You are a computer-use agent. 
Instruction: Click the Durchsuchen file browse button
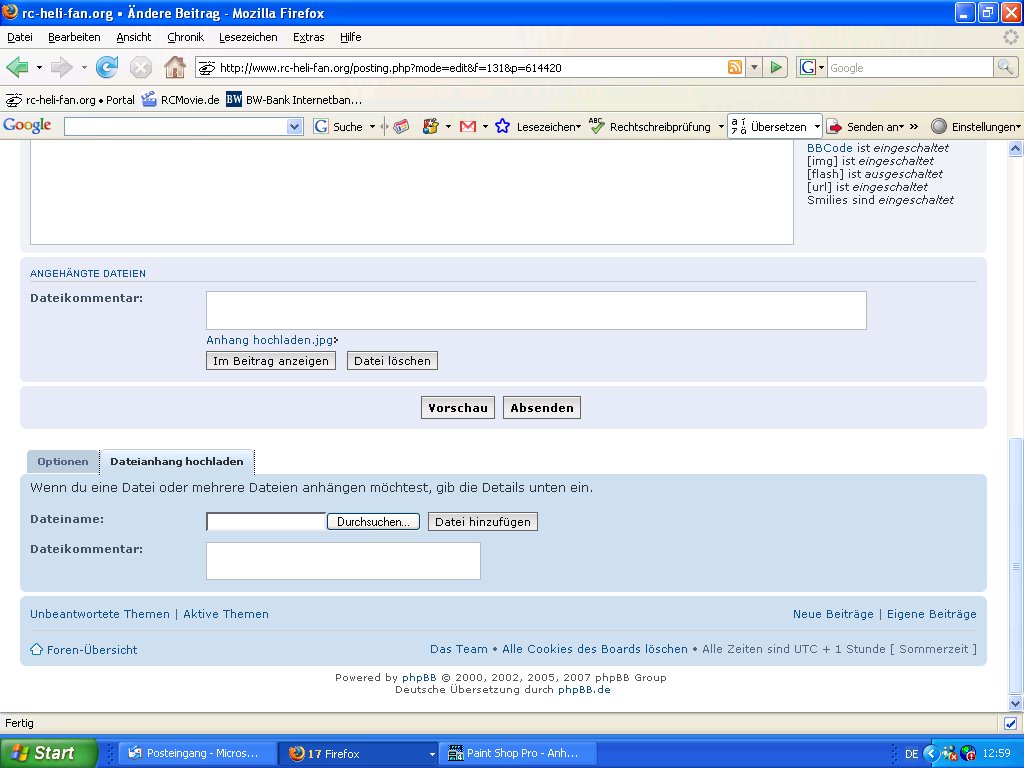click(x=374, y=522)
